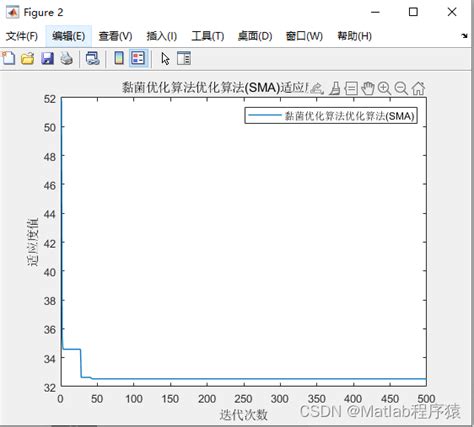
Task: Click the Link Plot toolbar icon
Action: click(92, 58)
